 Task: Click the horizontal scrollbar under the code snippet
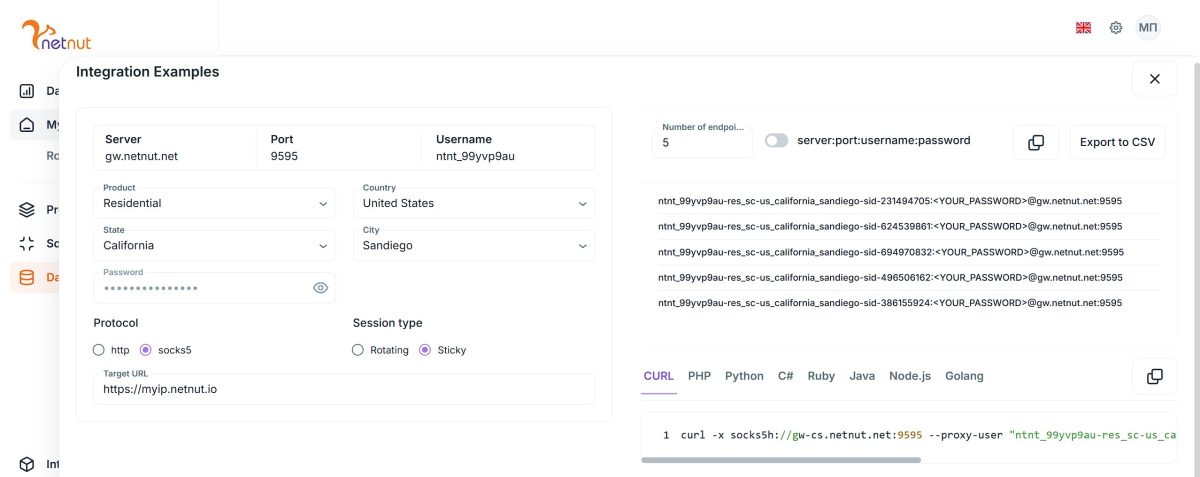[x=781, y=460]
